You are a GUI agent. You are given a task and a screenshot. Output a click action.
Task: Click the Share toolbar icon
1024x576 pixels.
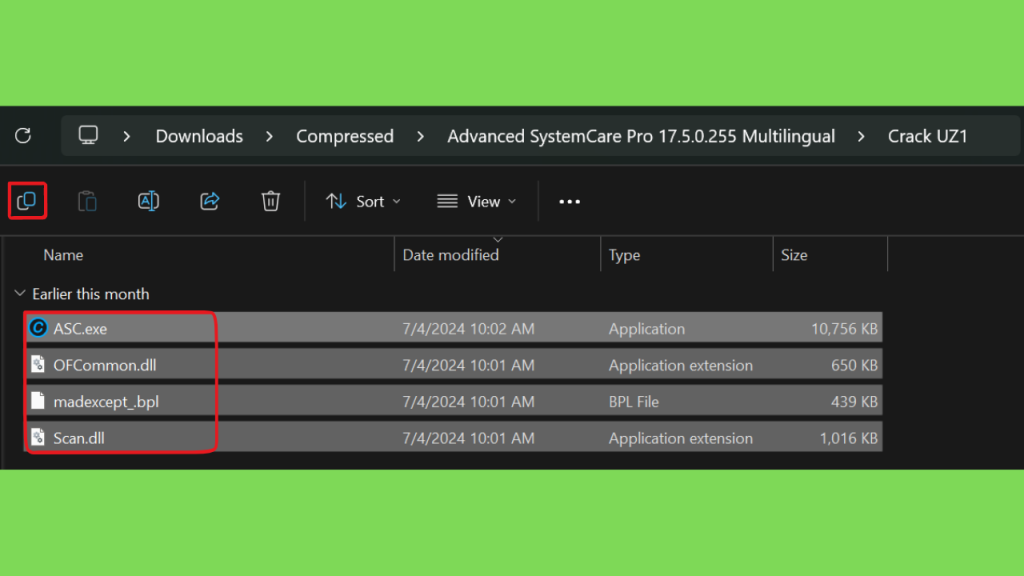point(210,201)
